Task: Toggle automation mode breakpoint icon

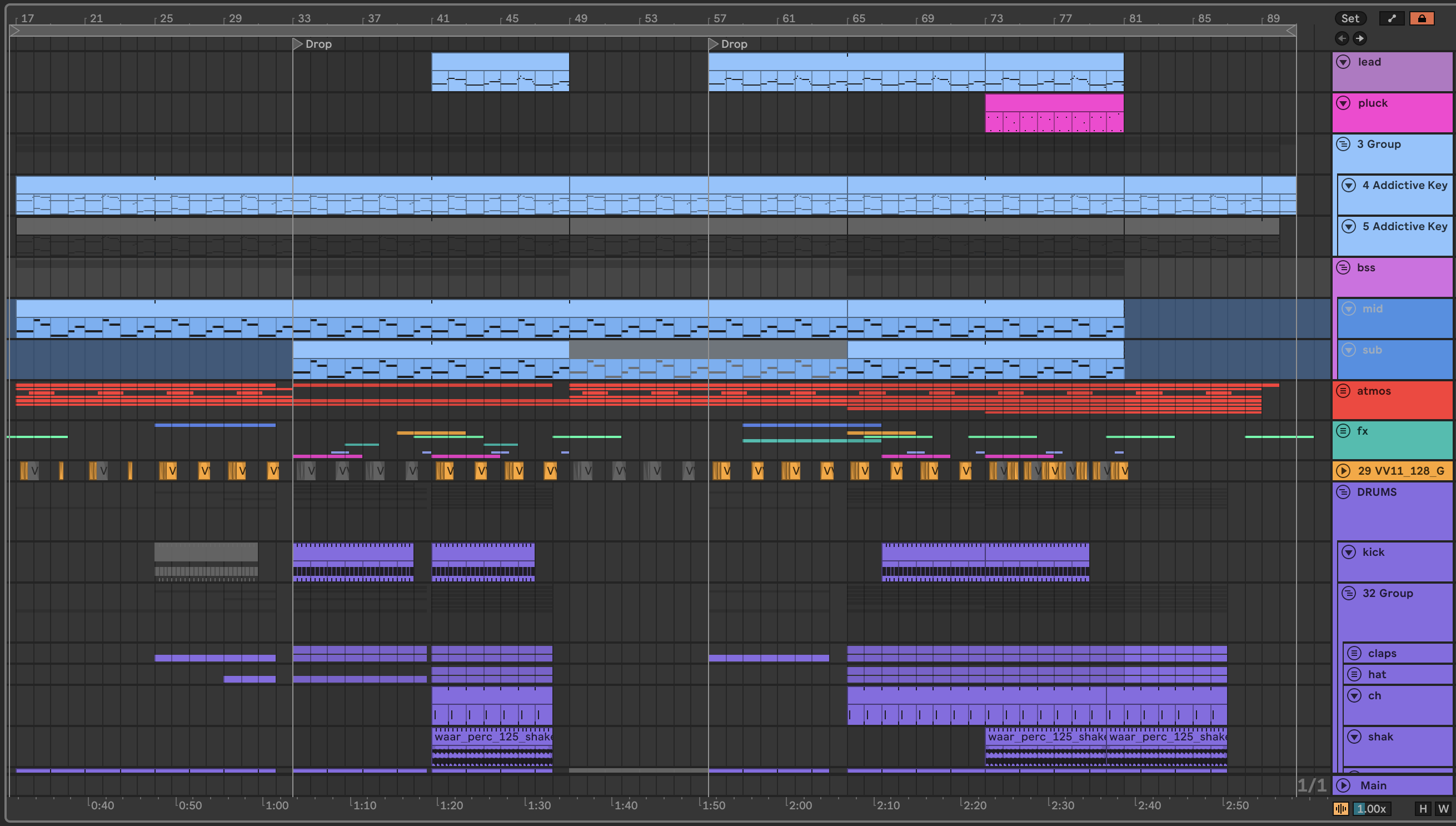Action: tap(1392, 18)
